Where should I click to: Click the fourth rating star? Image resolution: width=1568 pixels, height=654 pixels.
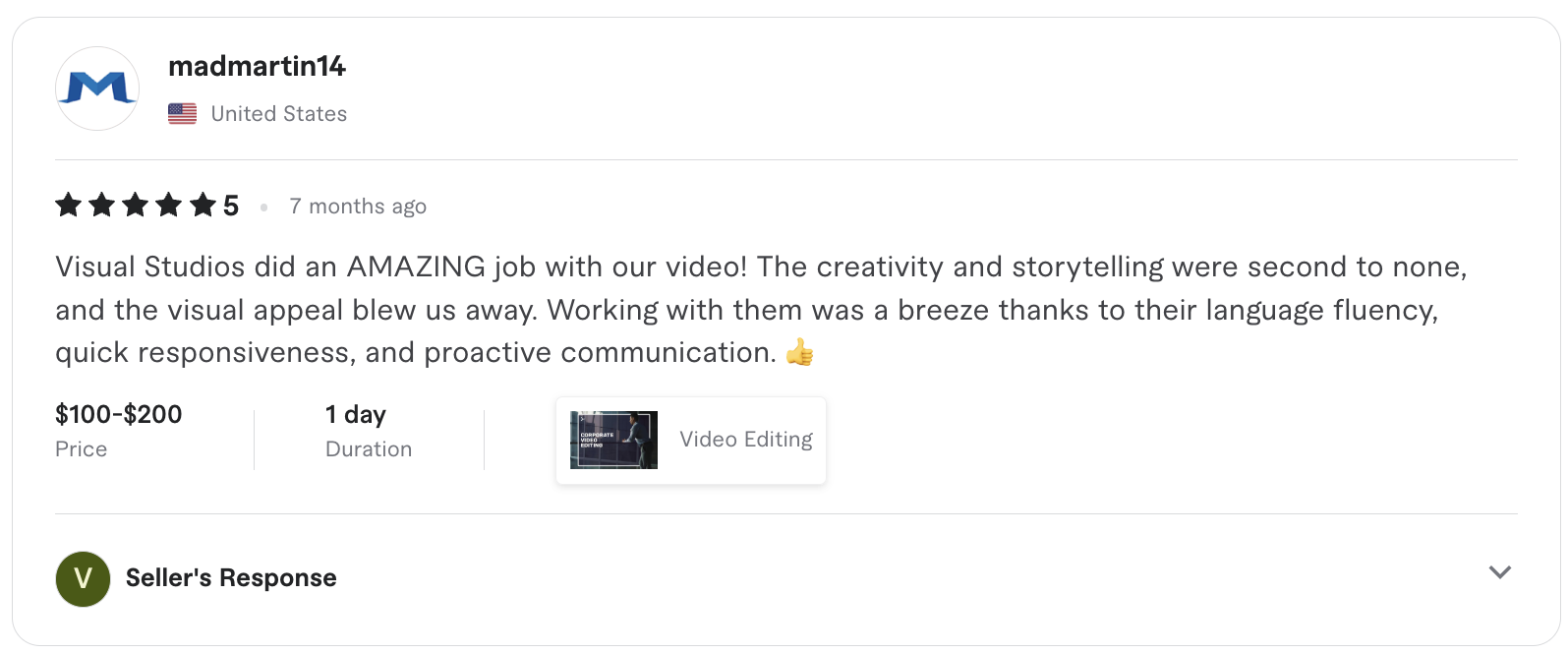[169, 206]
